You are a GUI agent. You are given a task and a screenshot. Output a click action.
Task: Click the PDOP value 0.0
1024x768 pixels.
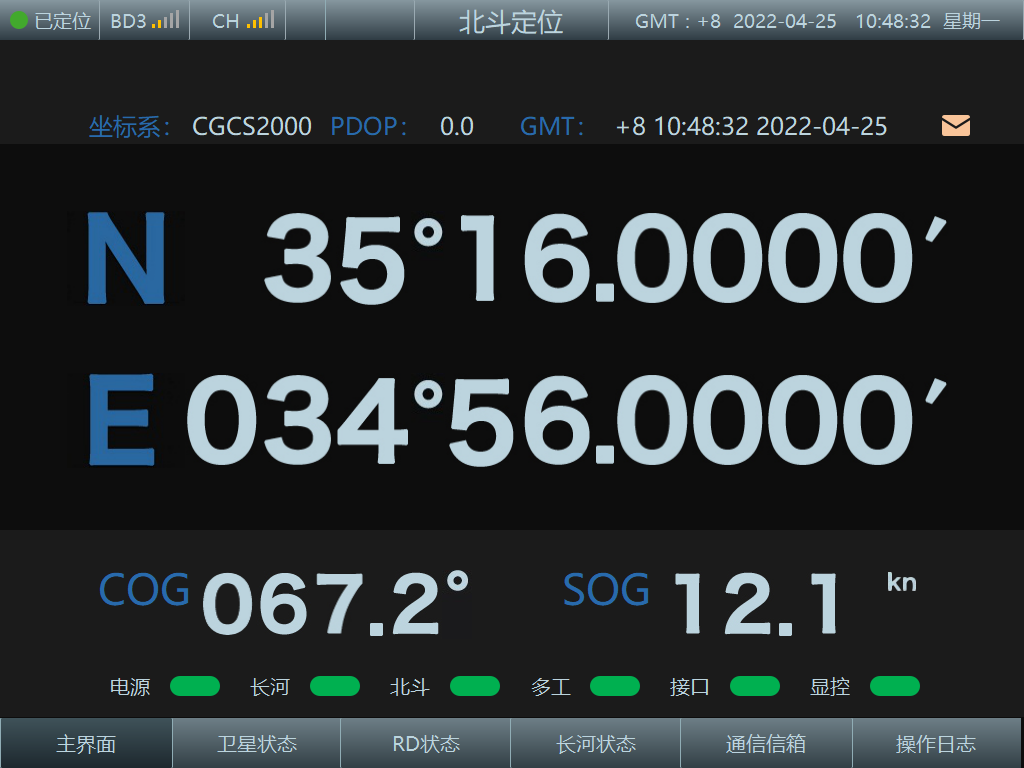456,126
